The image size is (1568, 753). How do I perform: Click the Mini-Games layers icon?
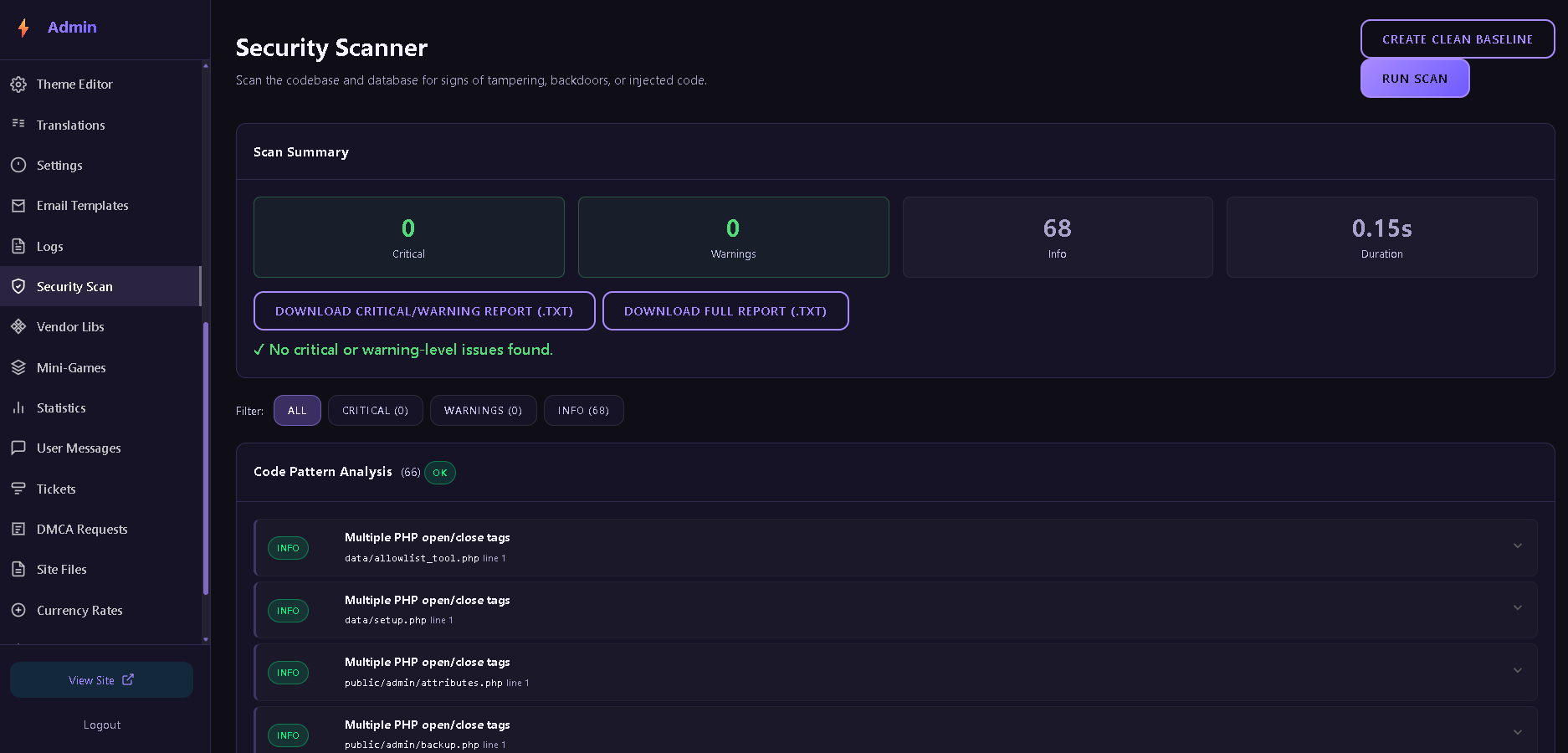click(x=18, y=367)
